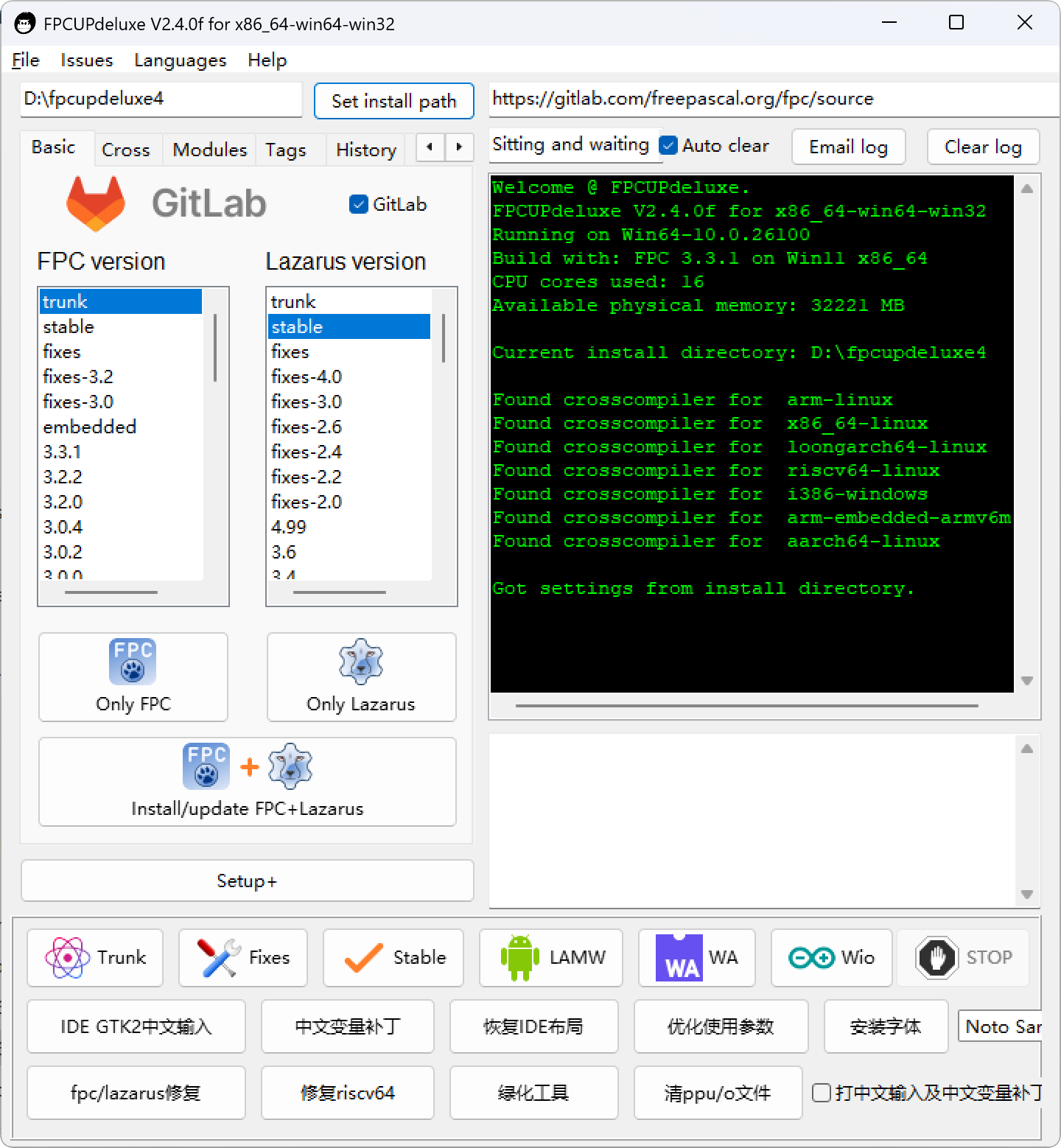Open the File menu
1061x1148 pixels.
(26, 60)
